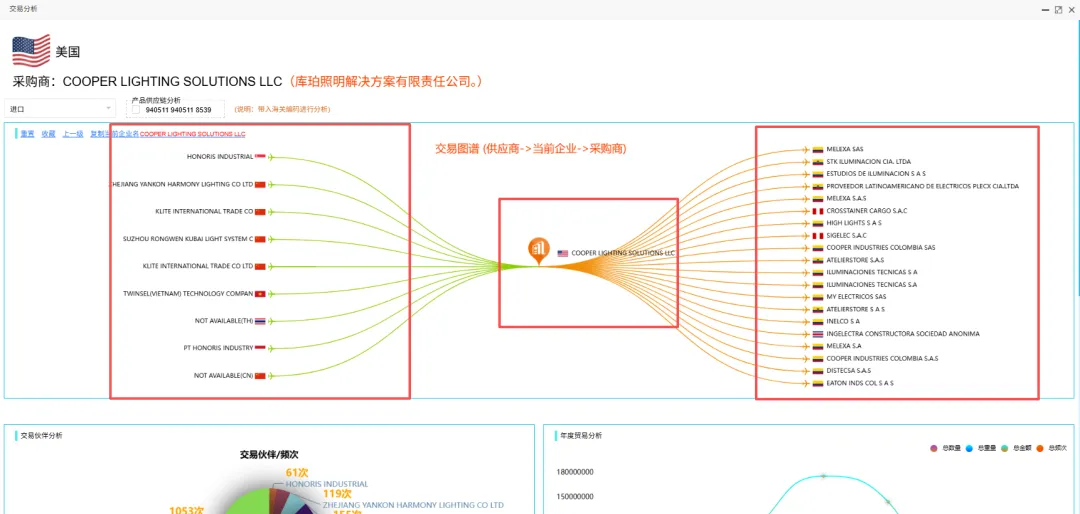The height and width of the screenshot is (514, 1080).
Task: Select buyer INELCO S A
Action: tap(843, 322)
